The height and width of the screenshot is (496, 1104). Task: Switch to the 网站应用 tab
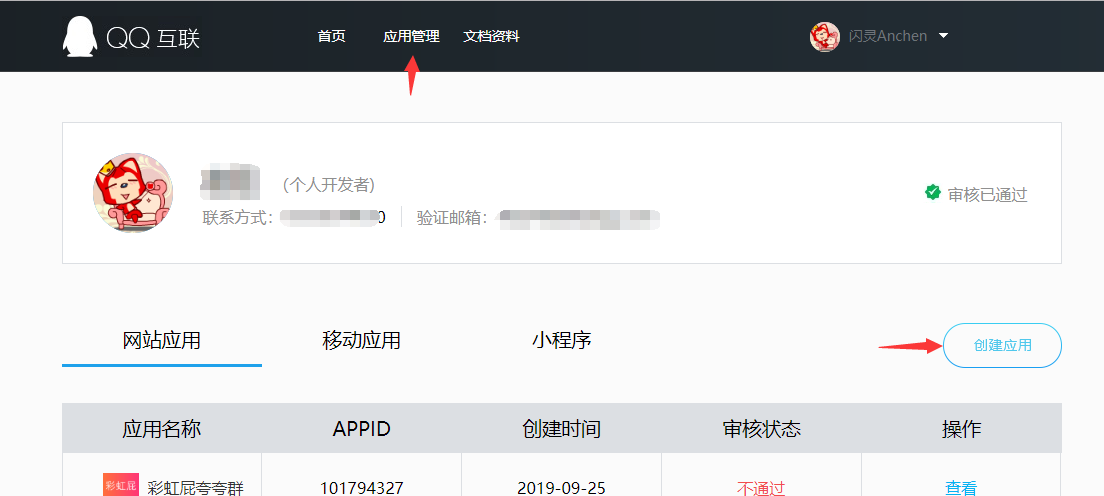coord(162,341)
